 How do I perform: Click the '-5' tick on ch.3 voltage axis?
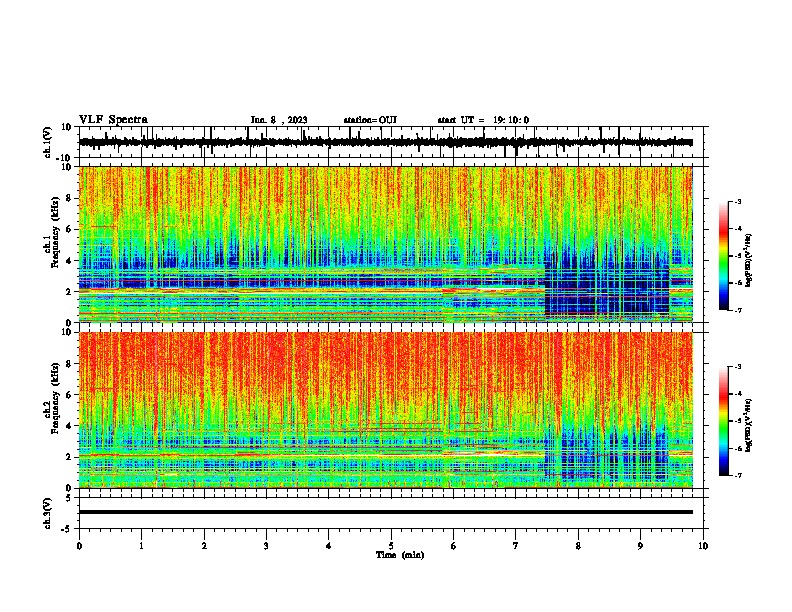[x=67, y=529]
